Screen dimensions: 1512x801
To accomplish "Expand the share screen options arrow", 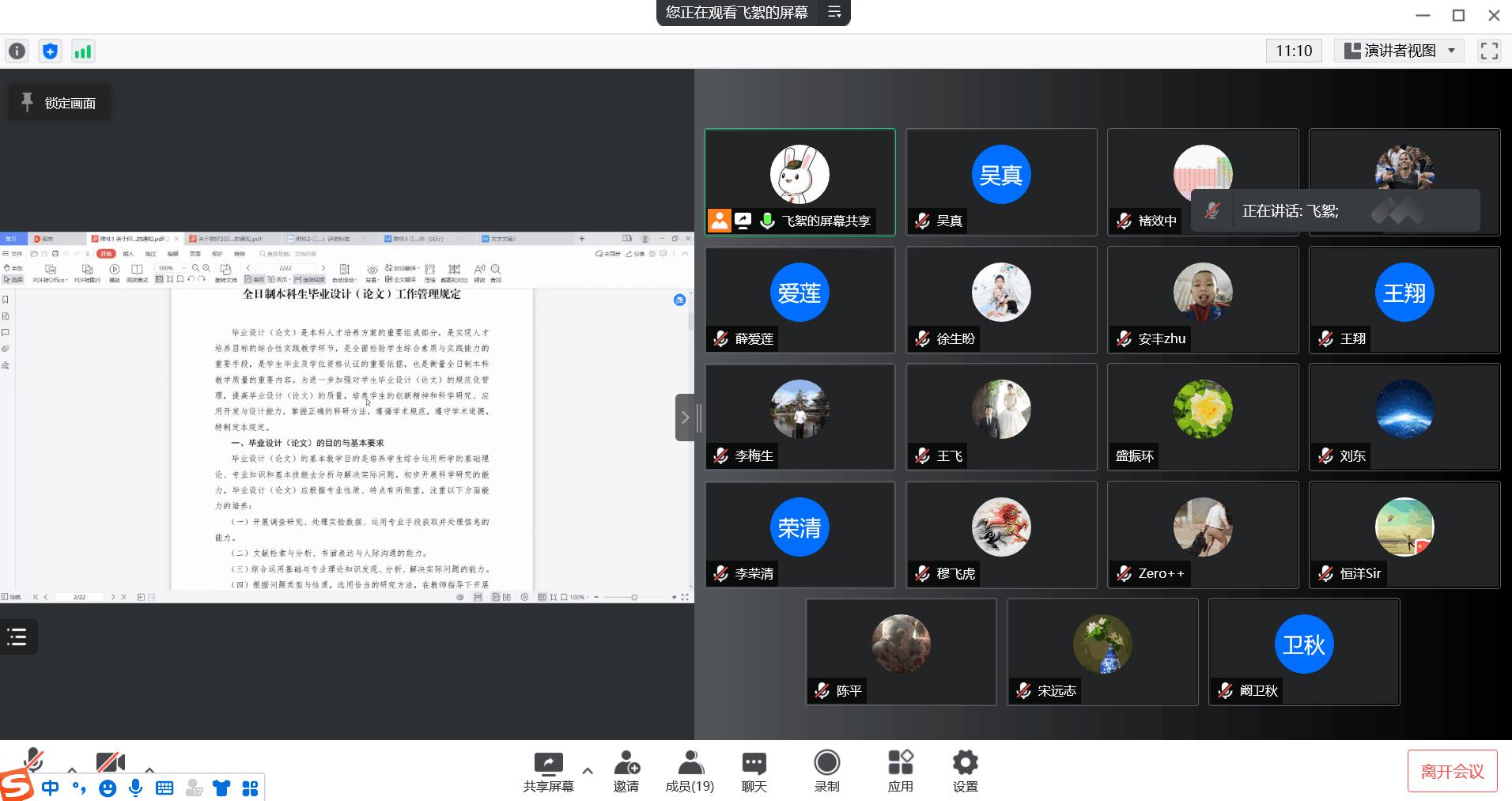I will tap(588, 770).
